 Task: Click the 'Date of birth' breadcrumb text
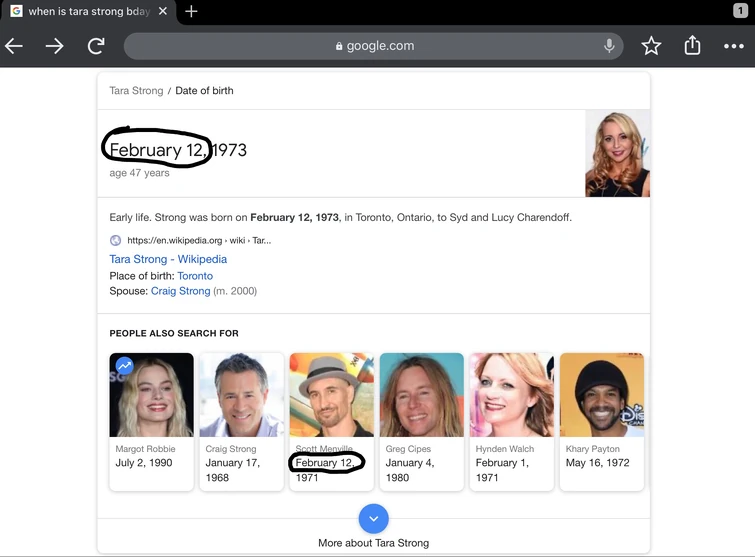[x=204, y=91]
